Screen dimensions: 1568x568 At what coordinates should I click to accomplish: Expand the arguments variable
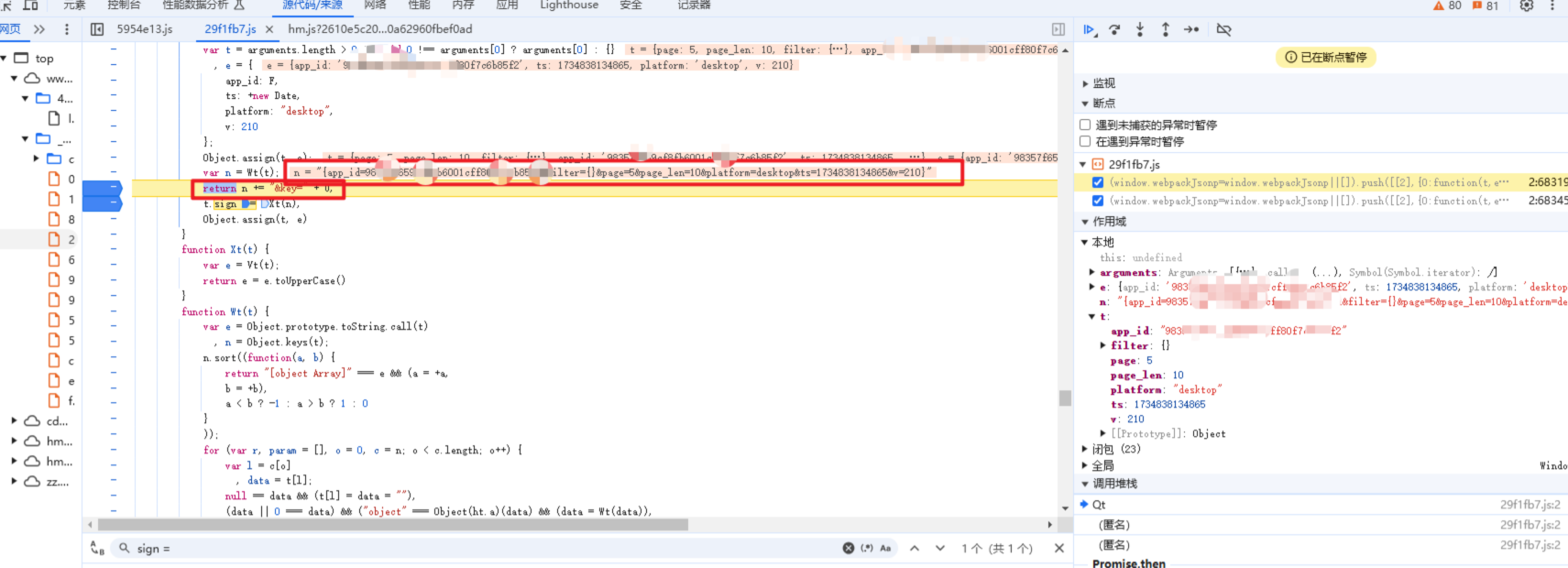click(x=1092, y=272)
